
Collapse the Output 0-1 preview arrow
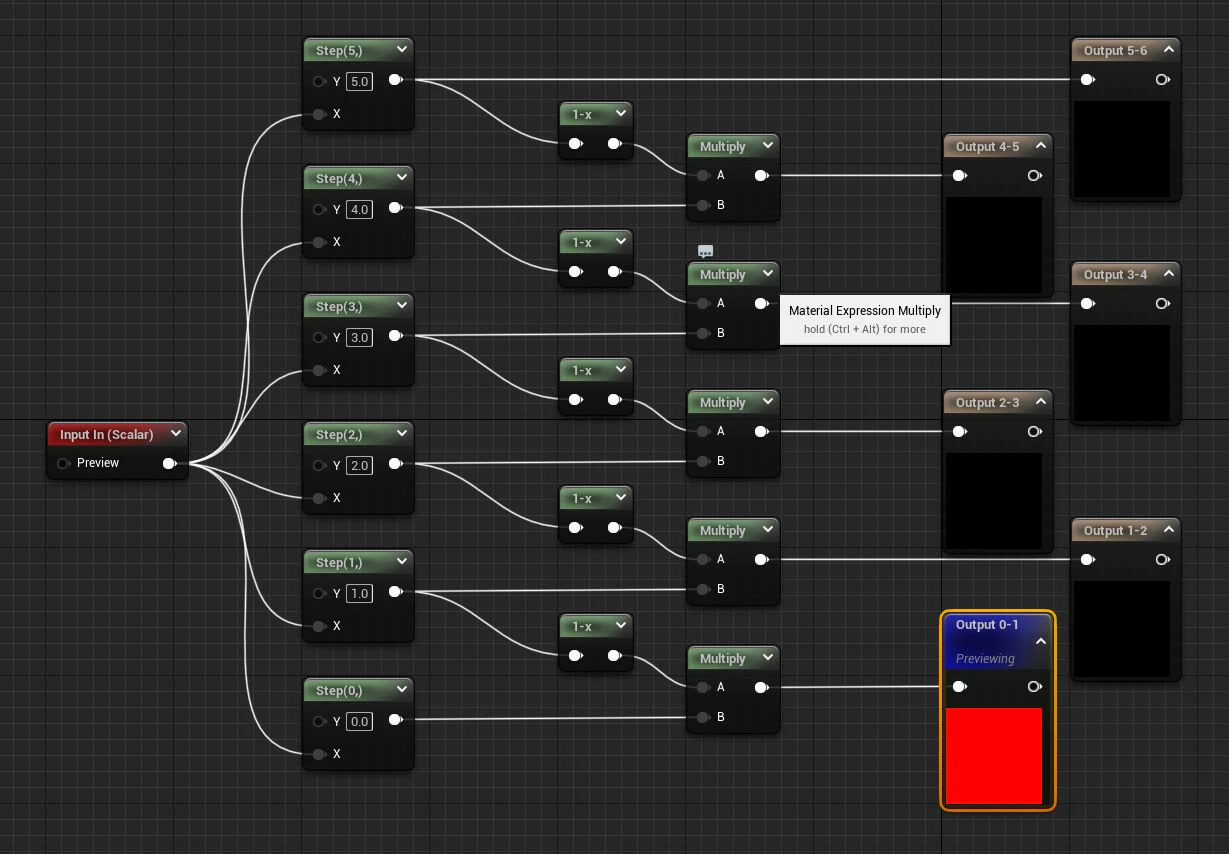point(1040,641)
